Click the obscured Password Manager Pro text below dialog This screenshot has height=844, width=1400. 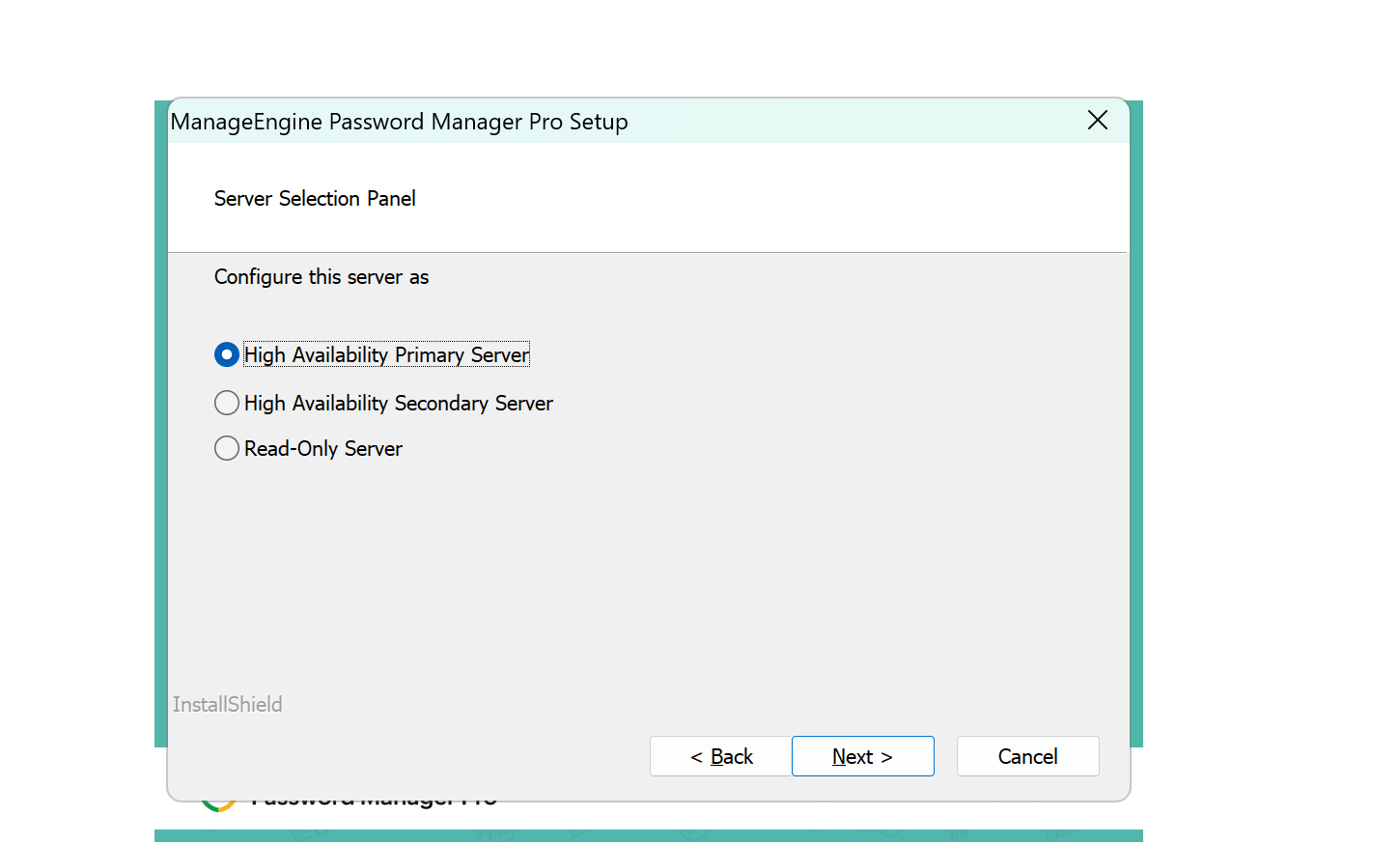pos(375,803)
